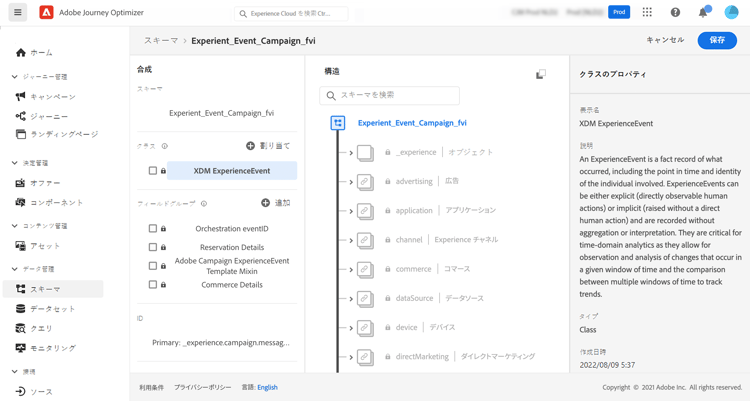Open the apps switcher grid

(x=647, y=13)
